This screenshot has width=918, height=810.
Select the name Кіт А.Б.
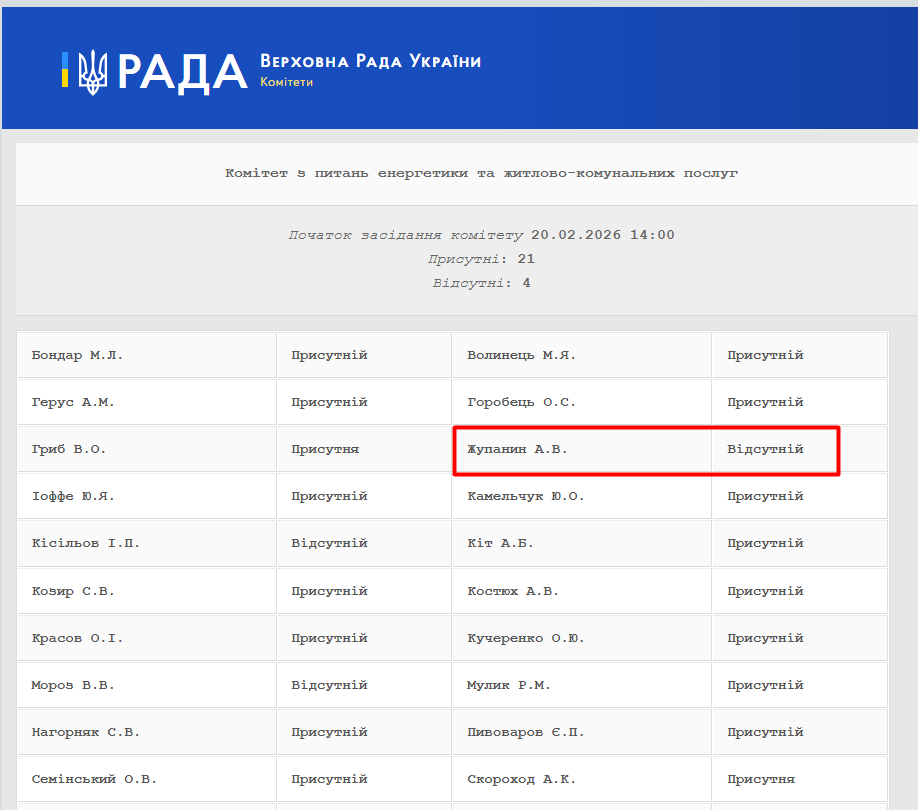[500, 543]
